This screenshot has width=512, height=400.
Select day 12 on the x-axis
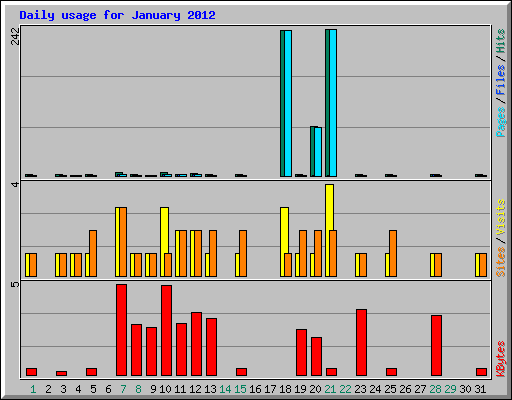[x=195, y=389]
